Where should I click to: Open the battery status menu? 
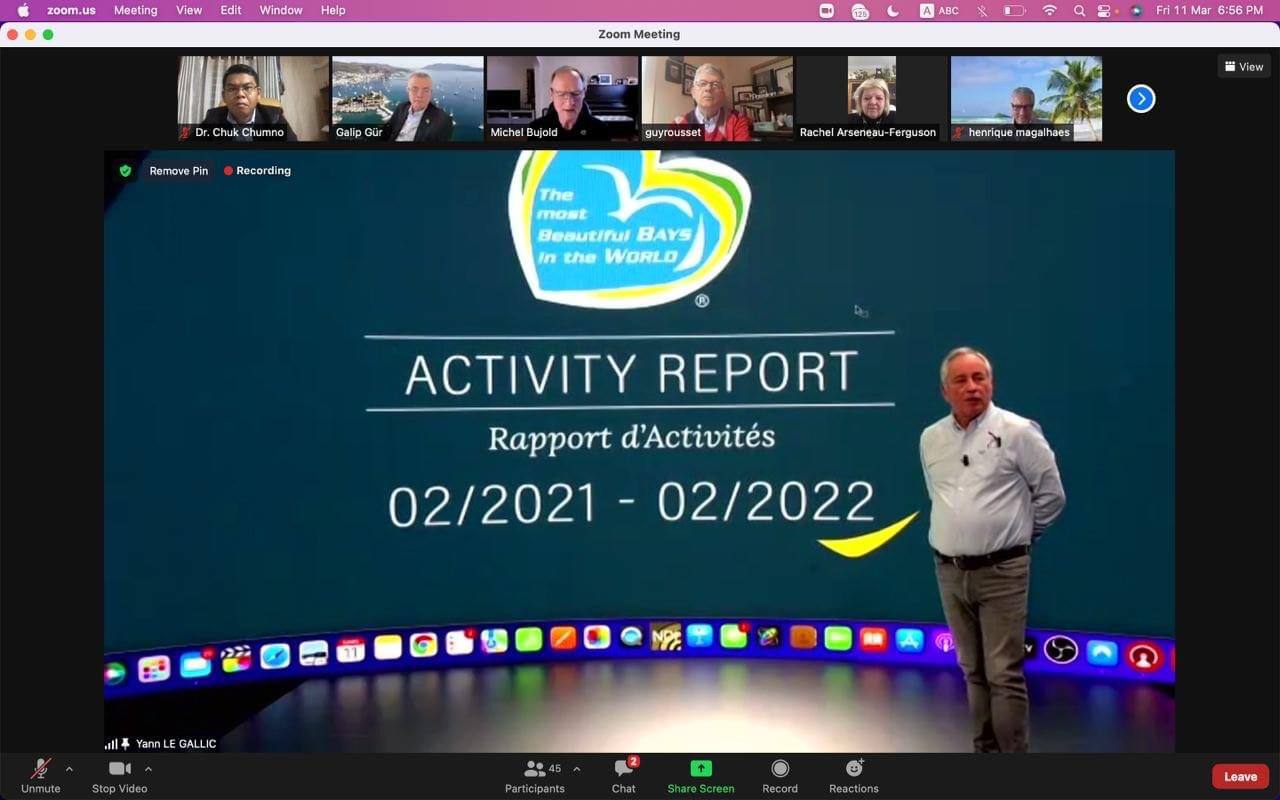(1015, 10)
